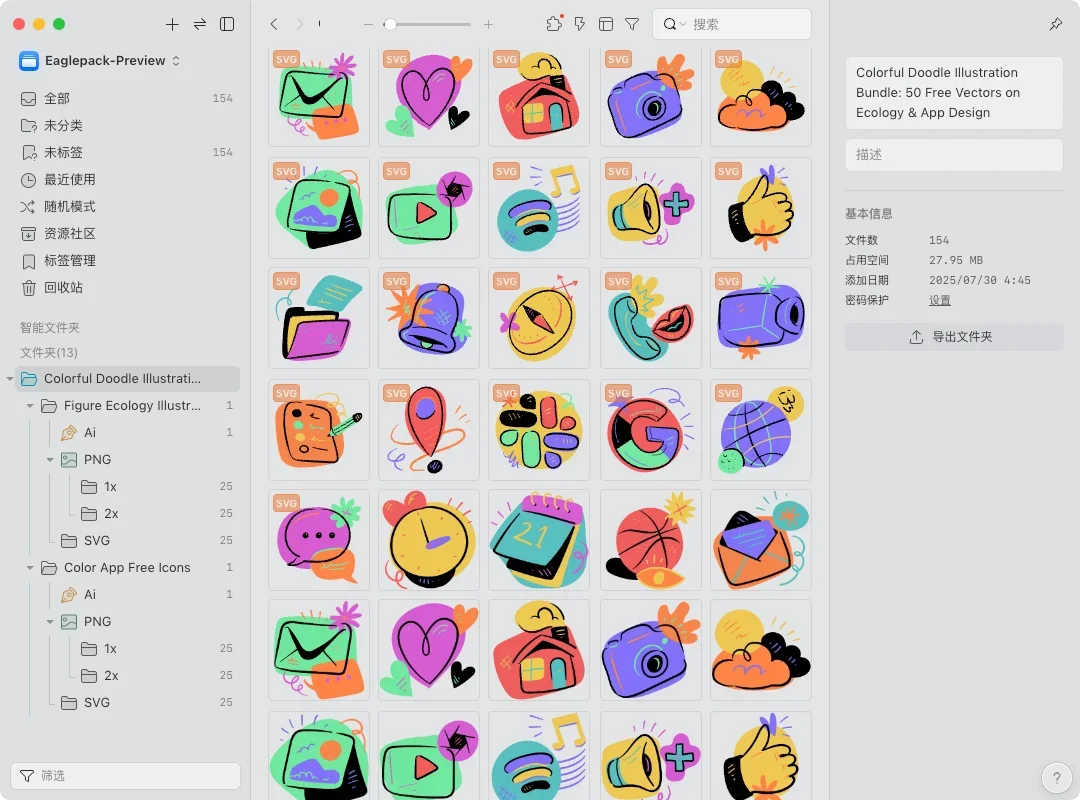Pin the inspector with the pin icon
This screenshot has width=1080, height=800.
[x=1056, y=24]
